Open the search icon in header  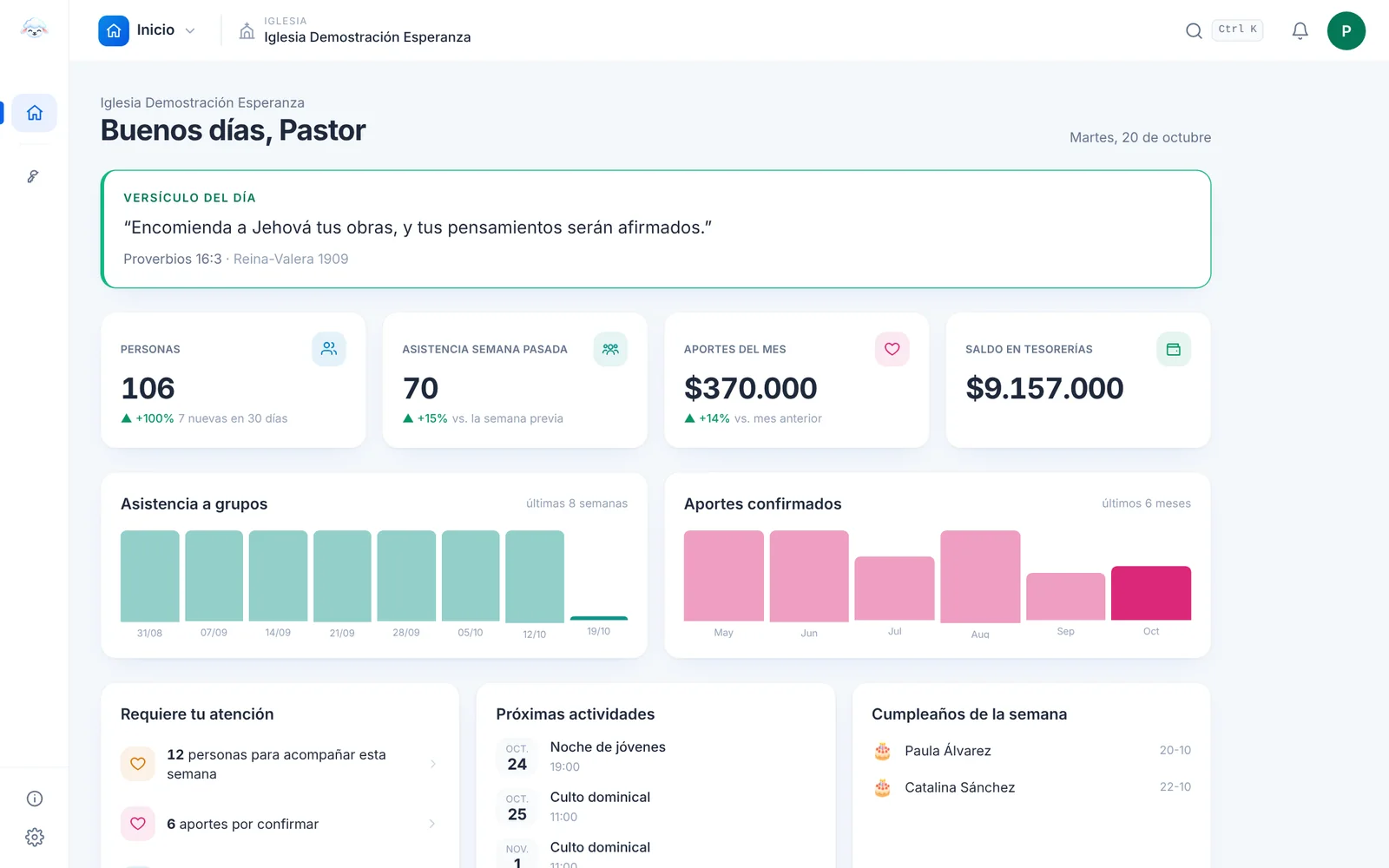point(1194,31)
